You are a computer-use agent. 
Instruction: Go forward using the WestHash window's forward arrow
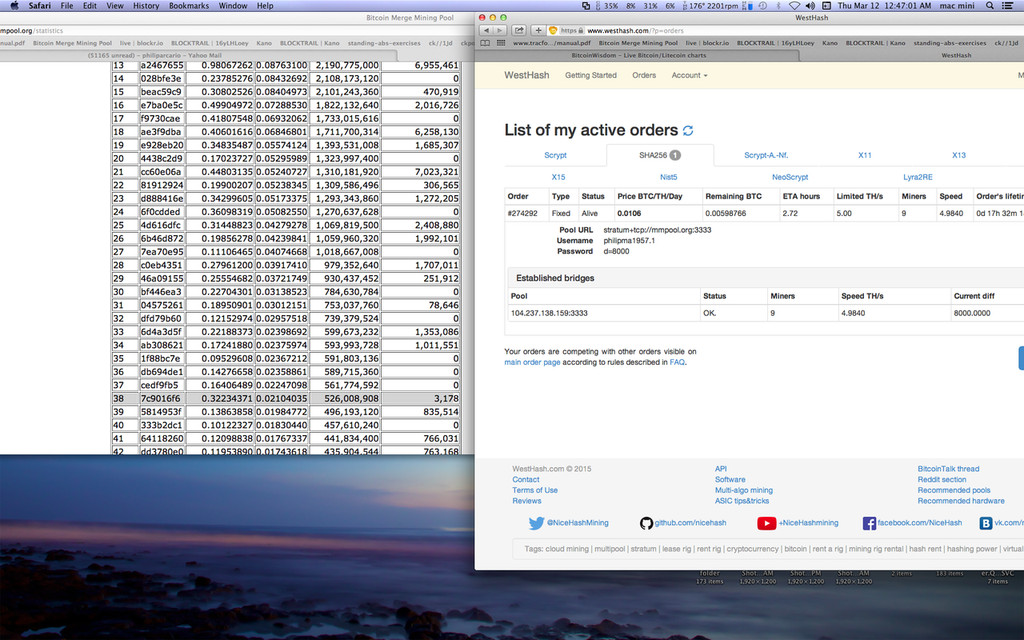(500, 30)
